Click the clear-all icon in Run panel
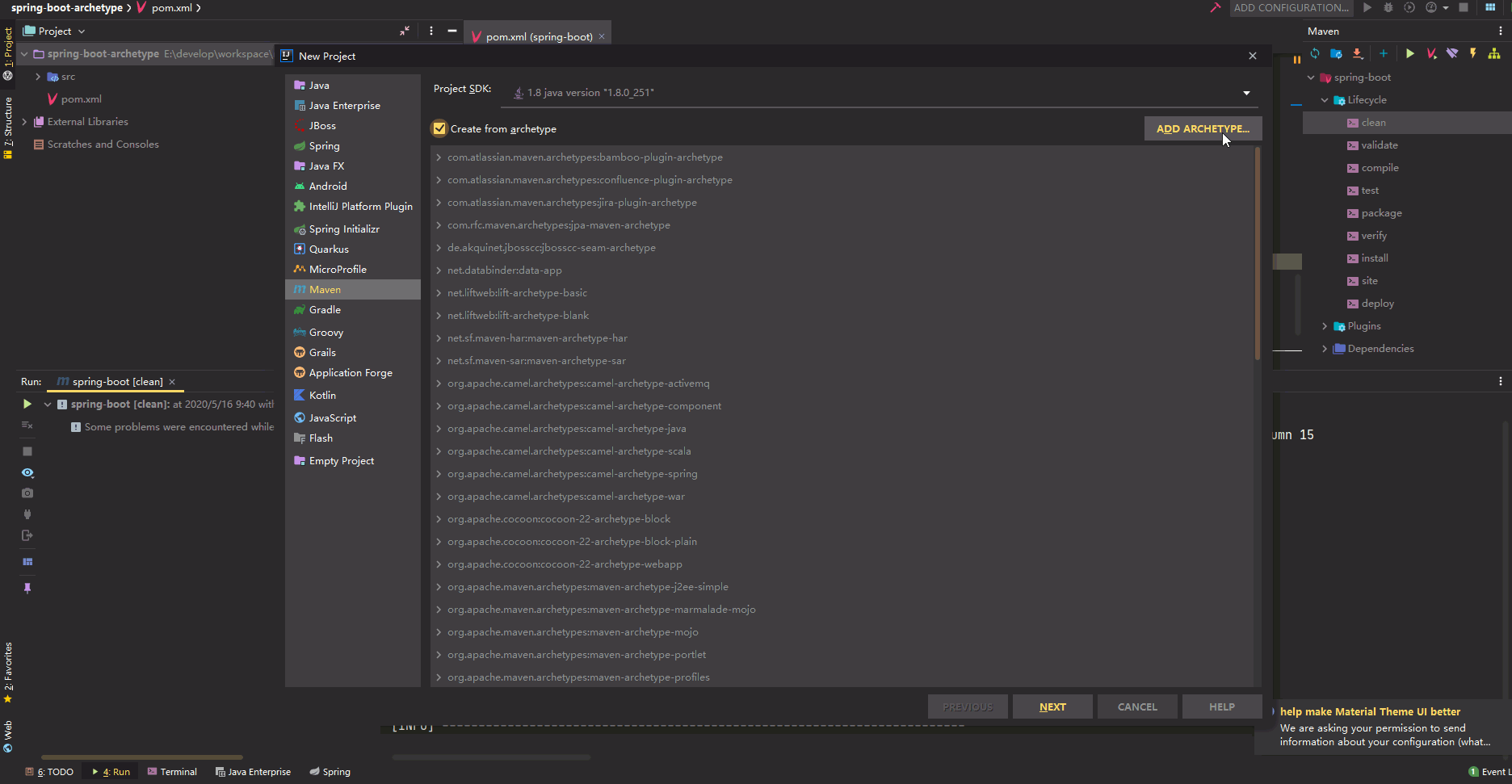The width and height of the screenshot is (1512, 784). pyautogui.click(x=27, y=425)
